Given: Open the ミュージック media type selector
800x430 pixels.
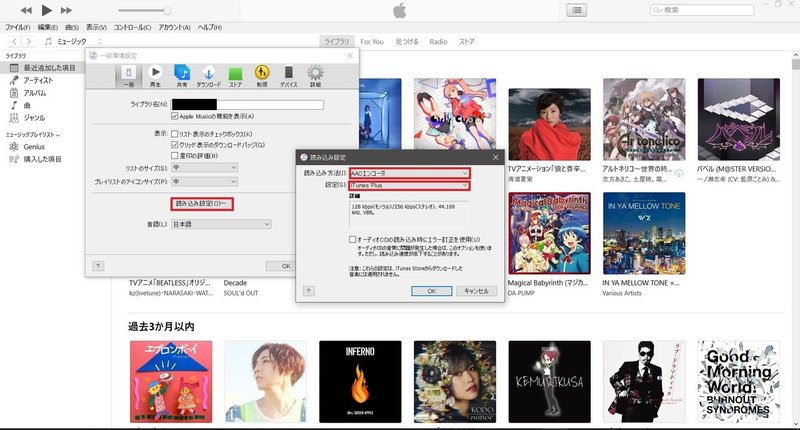Looking at the screenshot, I should 73,41.
